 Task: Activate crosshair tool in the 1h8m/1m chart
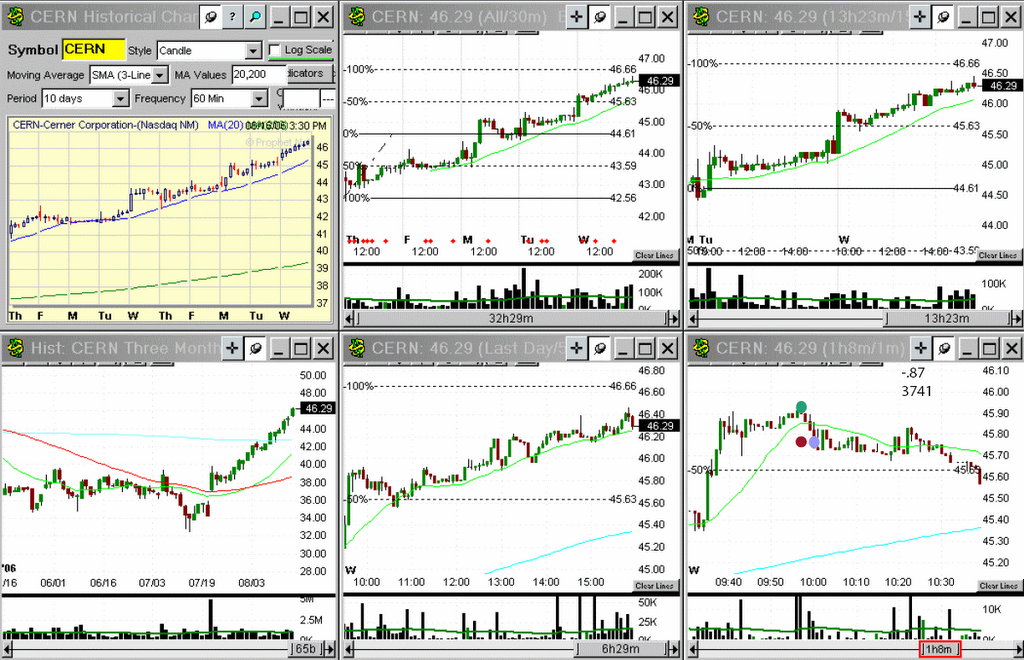click(920, 349)
